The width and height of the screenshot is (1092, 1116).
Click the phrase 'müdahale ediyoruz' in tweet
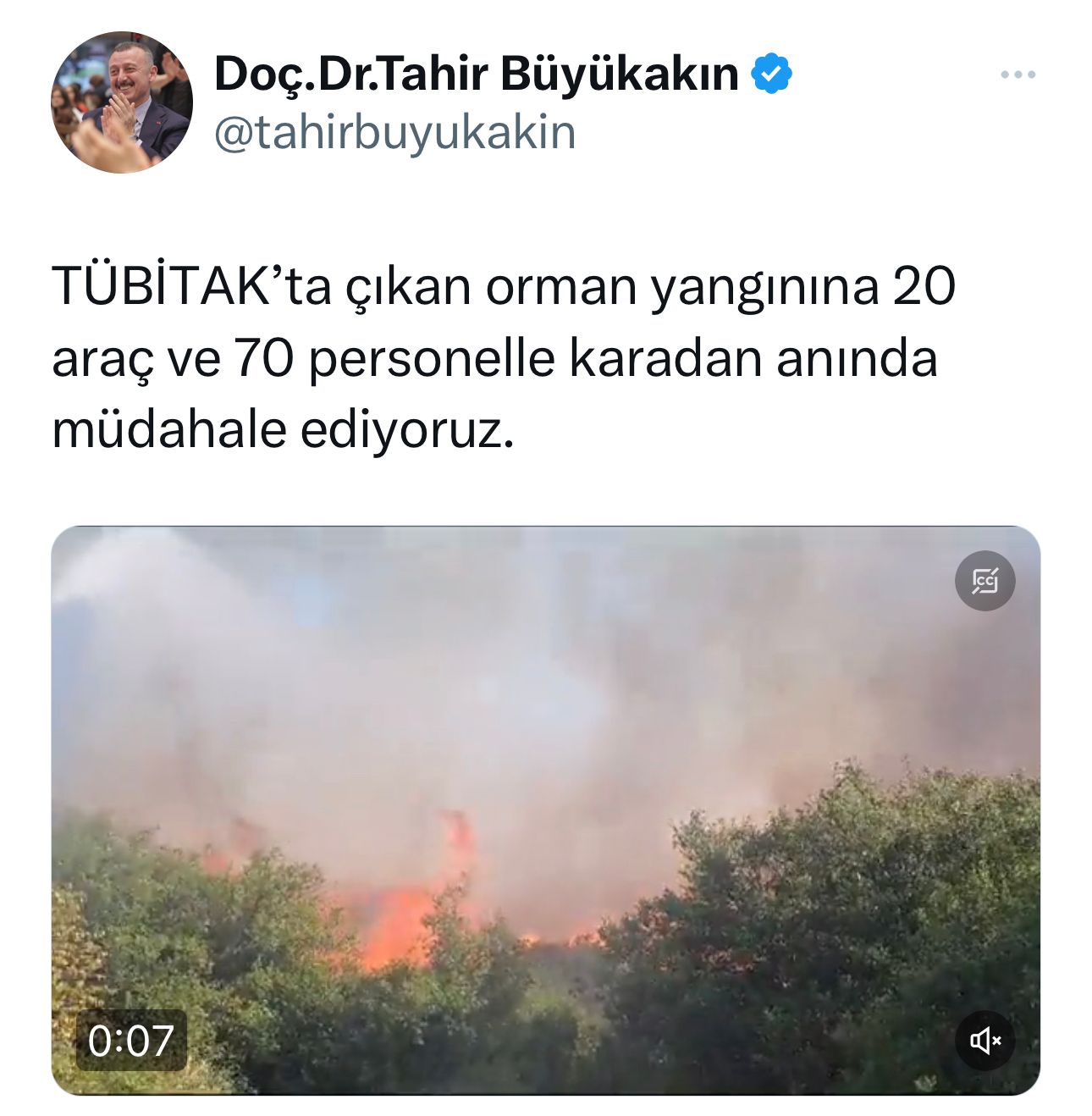point(283,431)
